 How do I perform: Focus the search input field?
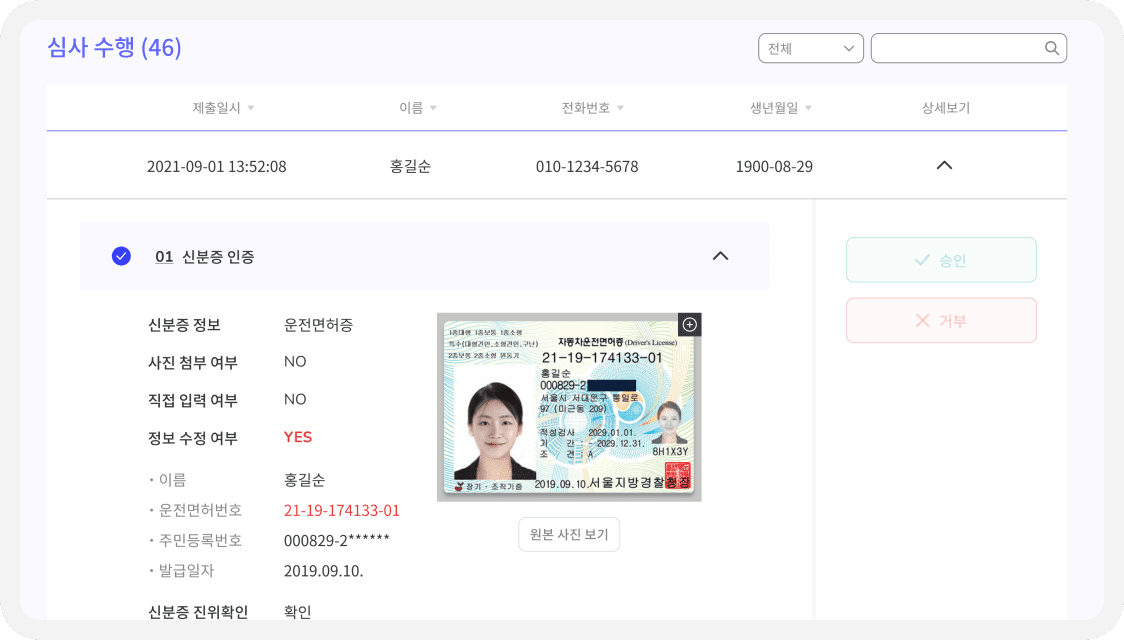[x=968, y=48]
